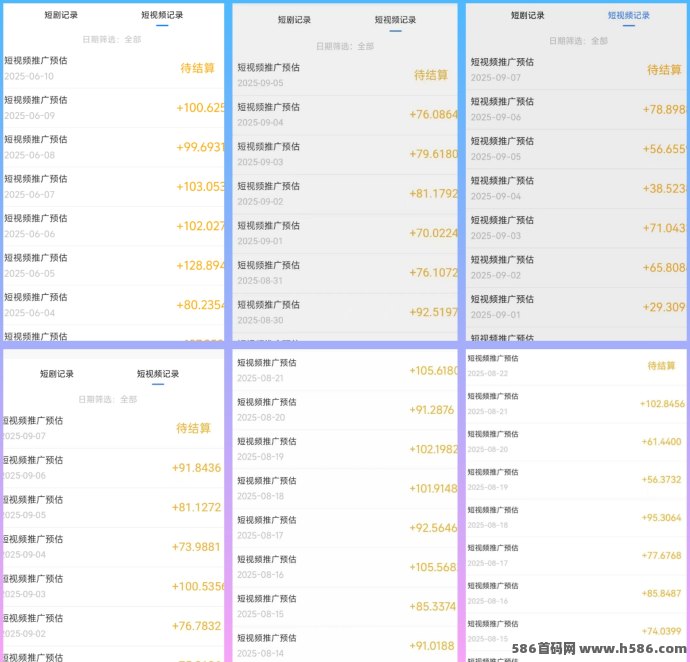Tap the +56.3732 amount
The image size is (690, 662).
661,479
